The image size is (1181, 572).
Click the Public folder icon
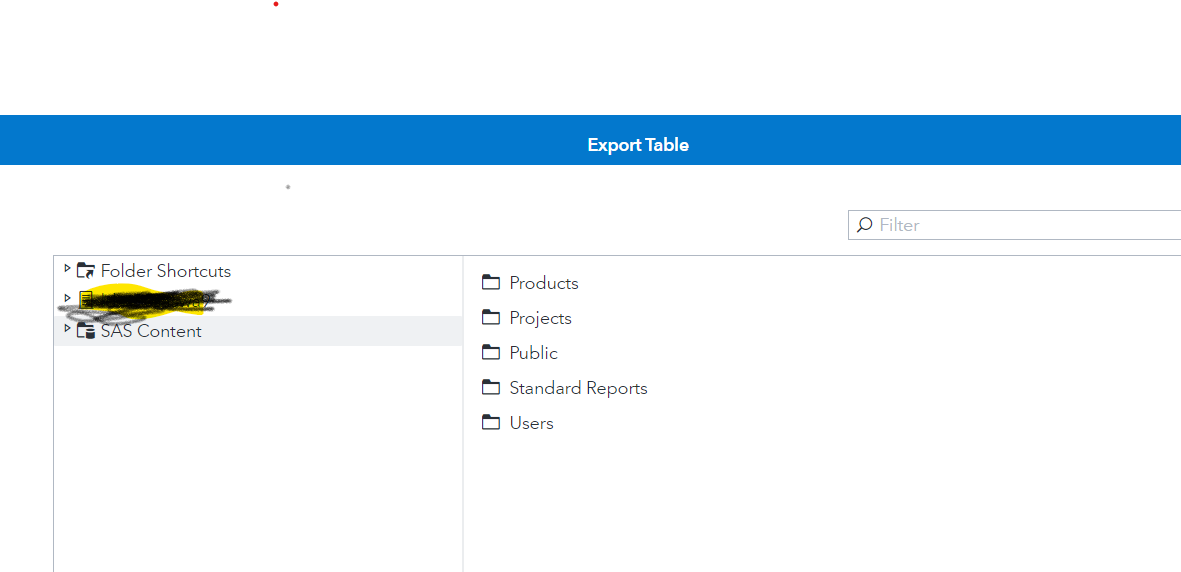click(491, 353)
